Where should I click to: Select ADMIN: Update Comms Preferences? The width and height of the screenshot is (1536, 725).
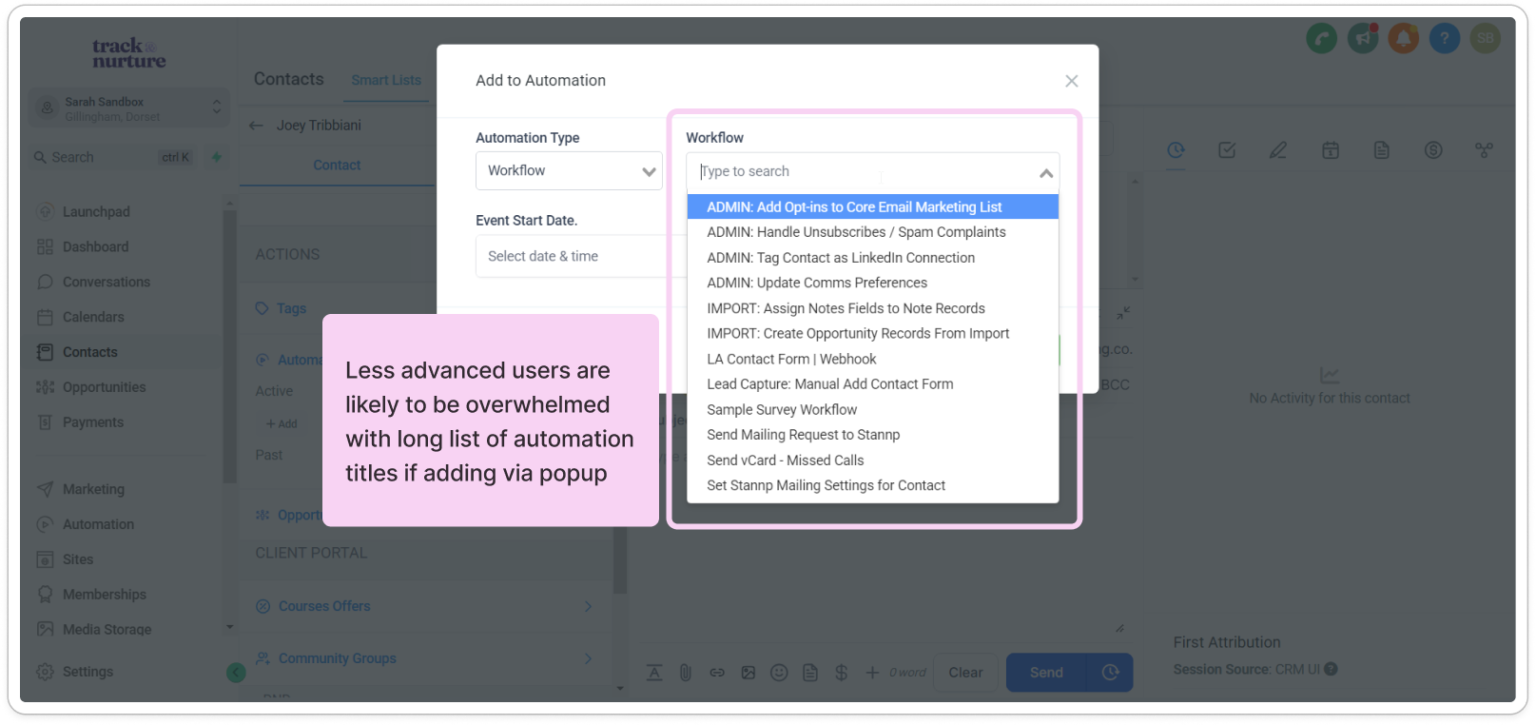click(873, 283)
